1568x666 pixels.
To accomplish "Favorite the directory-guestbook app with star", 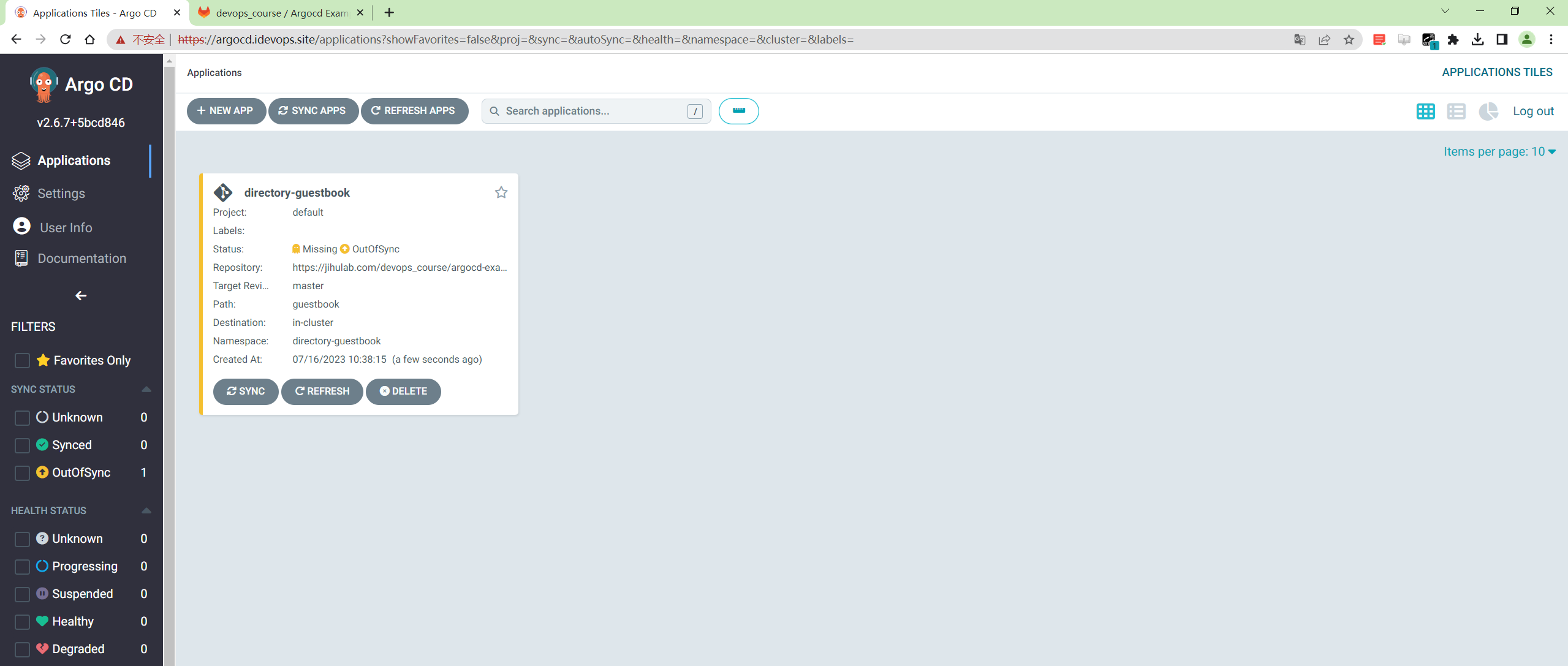I will [501, 192].
